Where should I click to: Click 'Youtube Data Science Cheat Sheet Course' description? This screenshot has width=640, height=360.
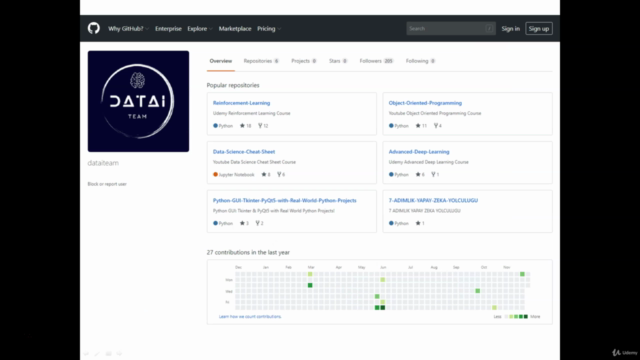click(254, 162)
